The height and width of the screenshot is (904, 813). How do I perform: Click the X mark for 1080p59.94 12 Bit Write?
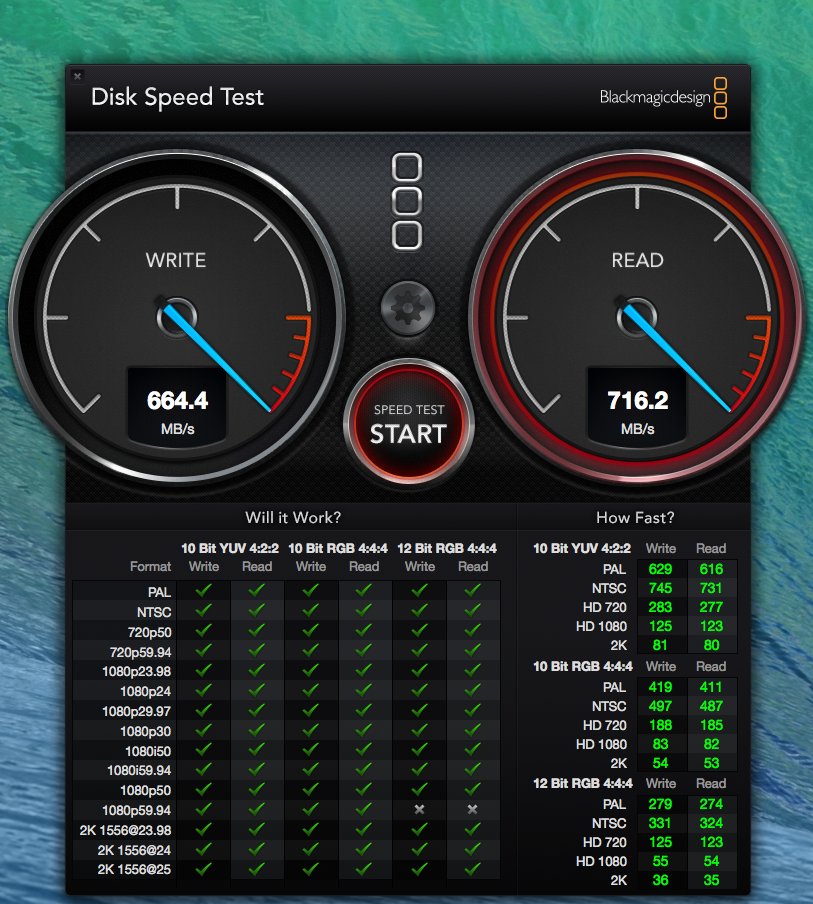419,809
